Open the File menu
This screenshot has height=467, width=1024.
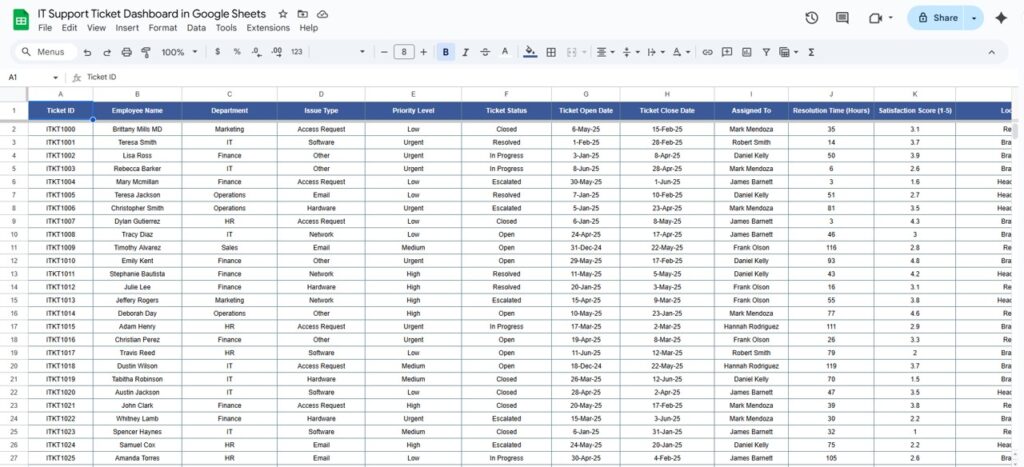point(45,28)
